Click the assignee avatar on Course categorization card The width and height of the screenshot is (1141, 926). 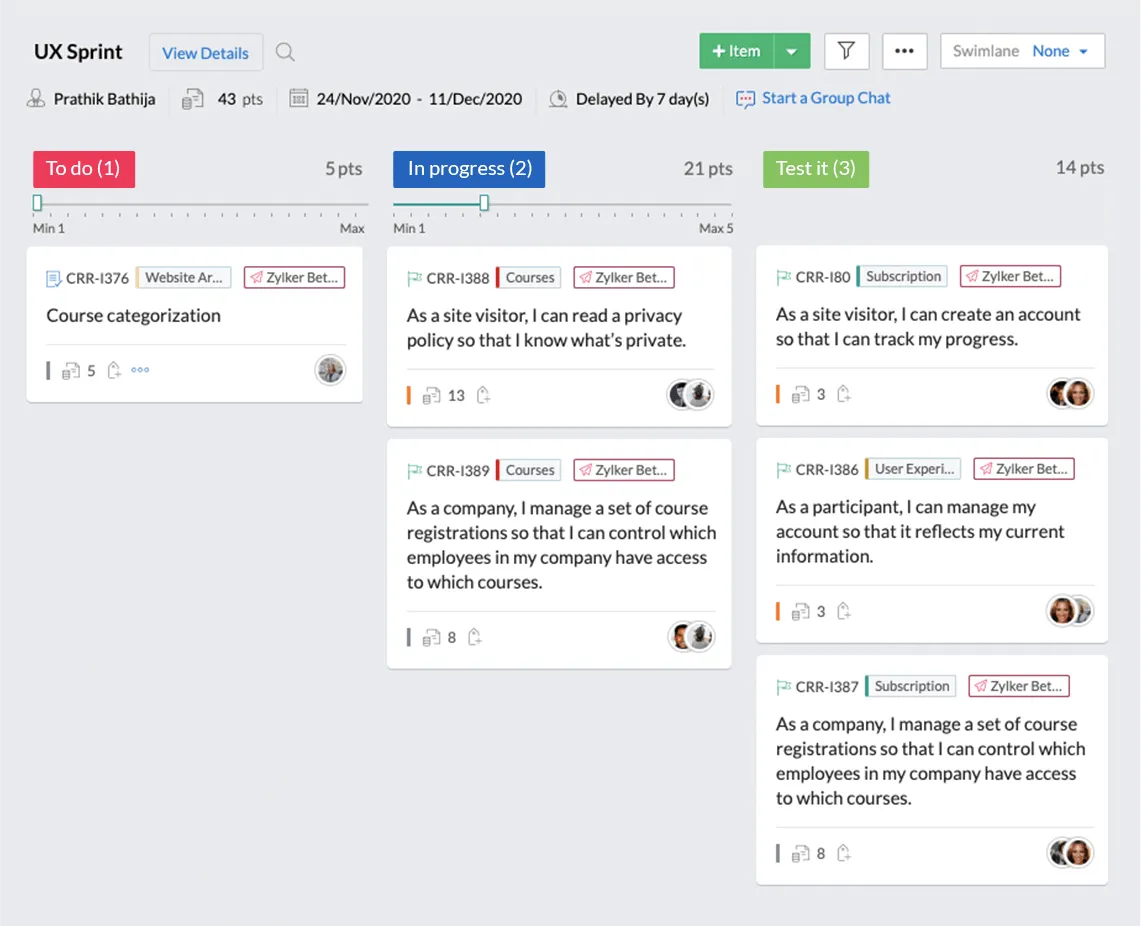pos(330,370)
